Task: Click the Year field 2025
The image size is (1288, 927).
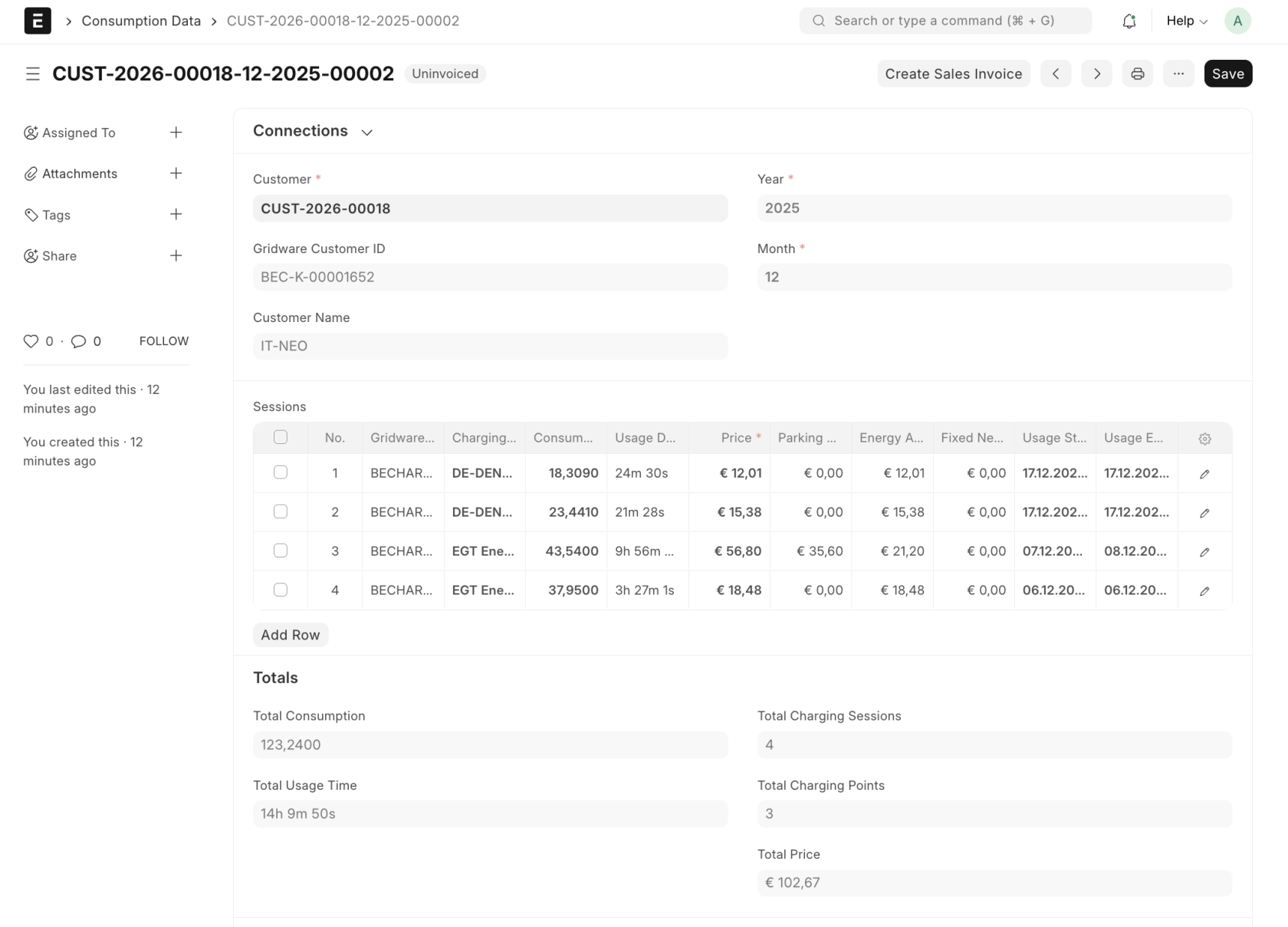Action: (x=994, y=209)
